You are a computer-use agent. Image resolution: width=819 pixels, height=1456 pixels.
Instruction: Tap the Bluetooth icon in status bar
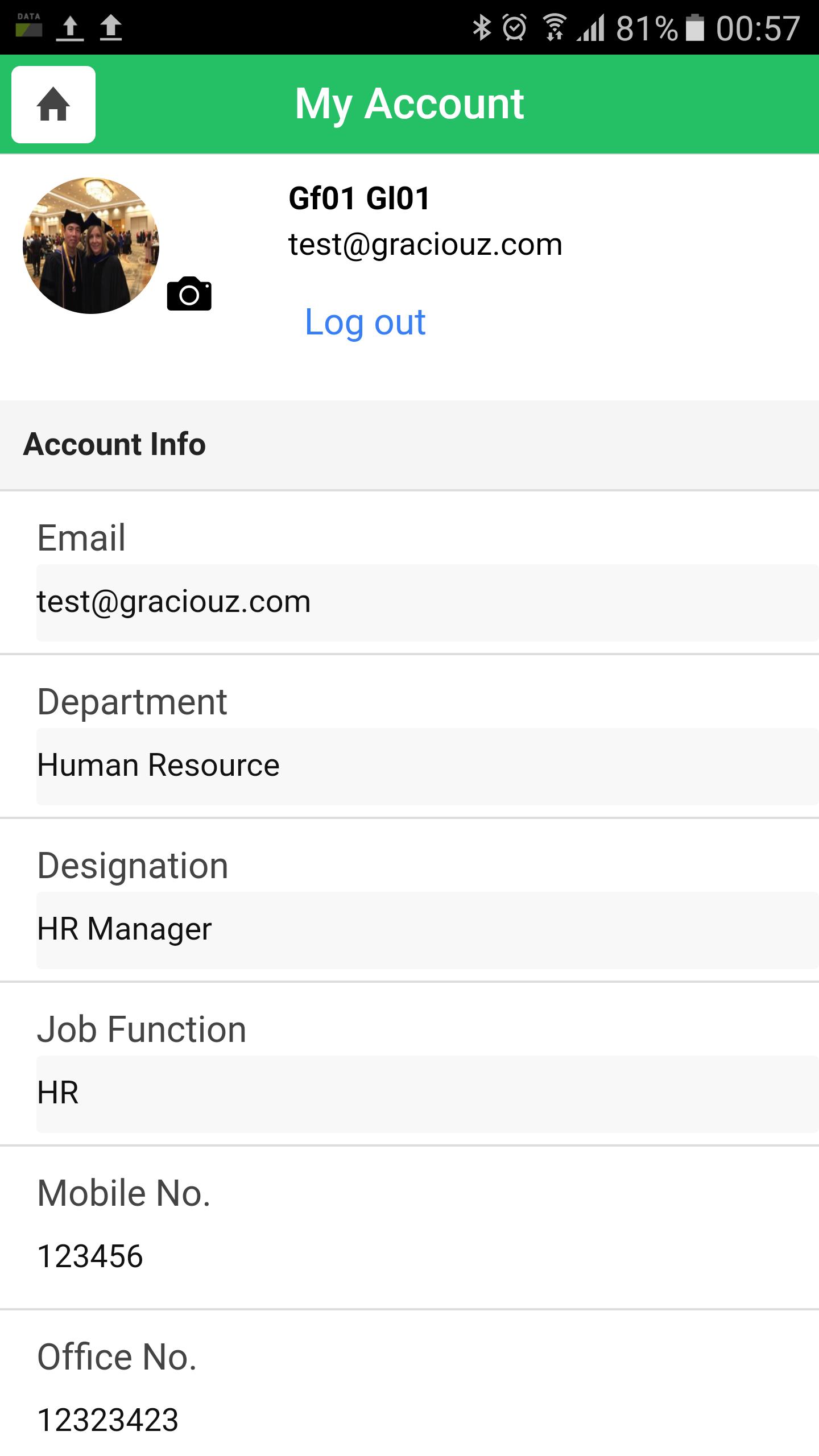point(482,27)
